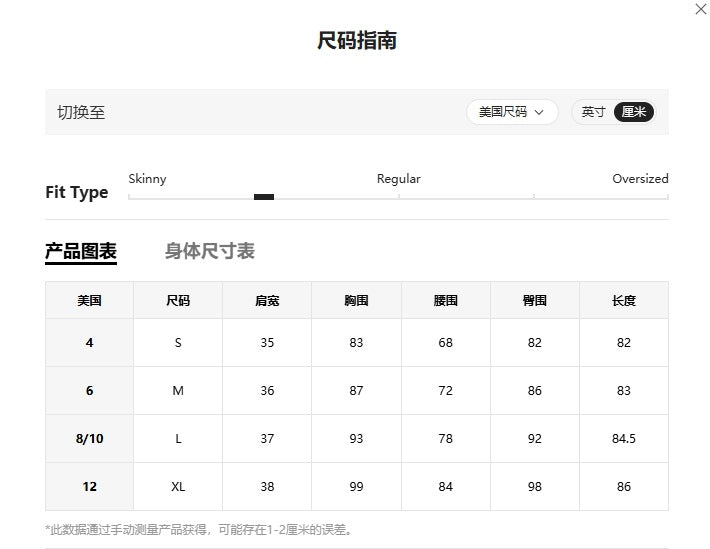Select the US size 12 row header
This screenshot has height=549, width=710.
89,487
